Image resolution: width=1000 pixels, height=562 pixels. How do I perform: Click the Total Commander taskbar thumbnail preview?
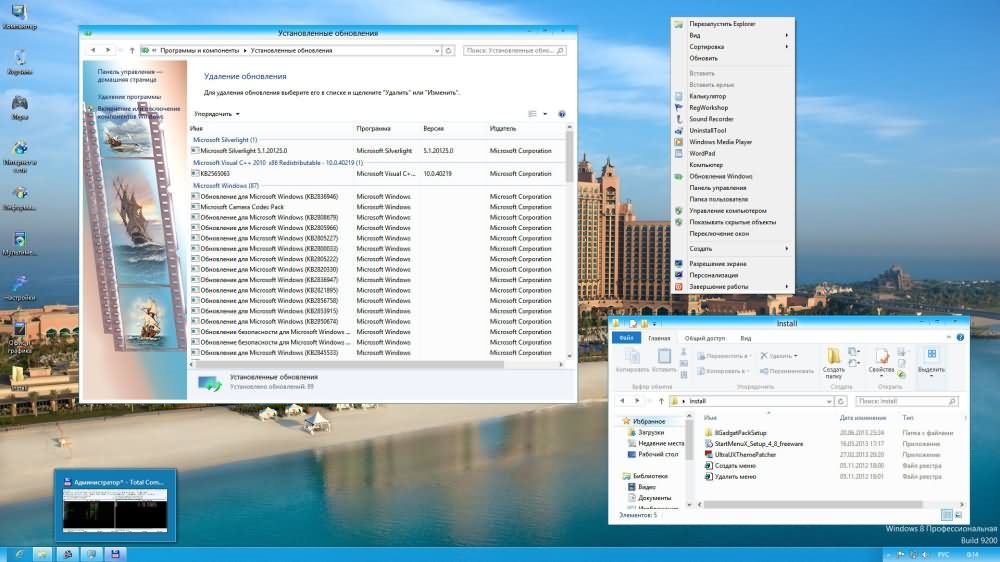tap(117, 506)
